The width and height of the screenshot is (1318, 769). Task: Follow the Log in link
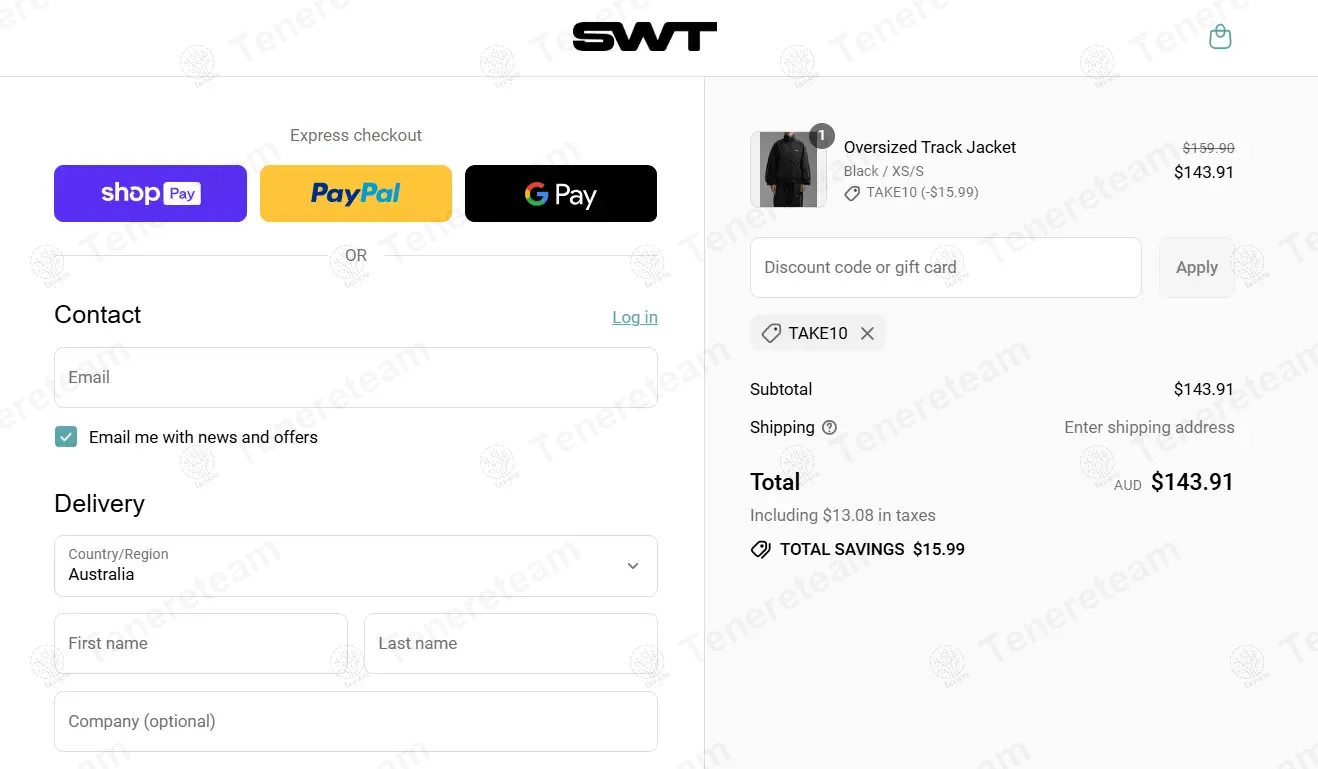[x=635, y=317]
